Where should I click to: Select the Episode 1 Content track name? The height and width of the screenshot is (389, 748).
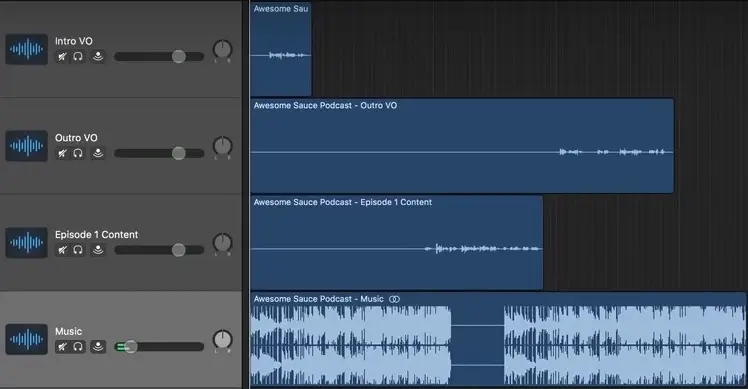point(96,235)
